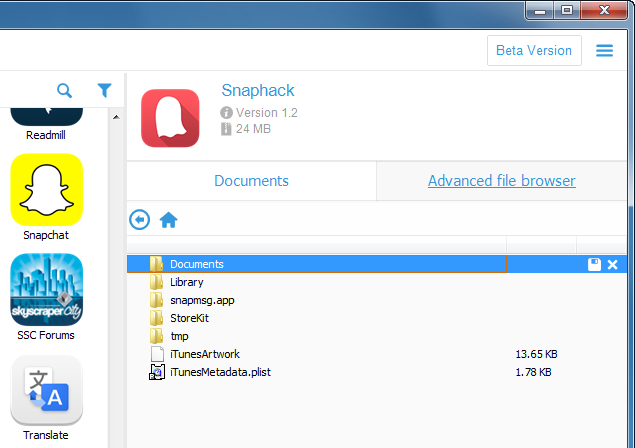Screen dimensions: 635x448
Task: Click the Snapchat label under icon
Action: 46,235
